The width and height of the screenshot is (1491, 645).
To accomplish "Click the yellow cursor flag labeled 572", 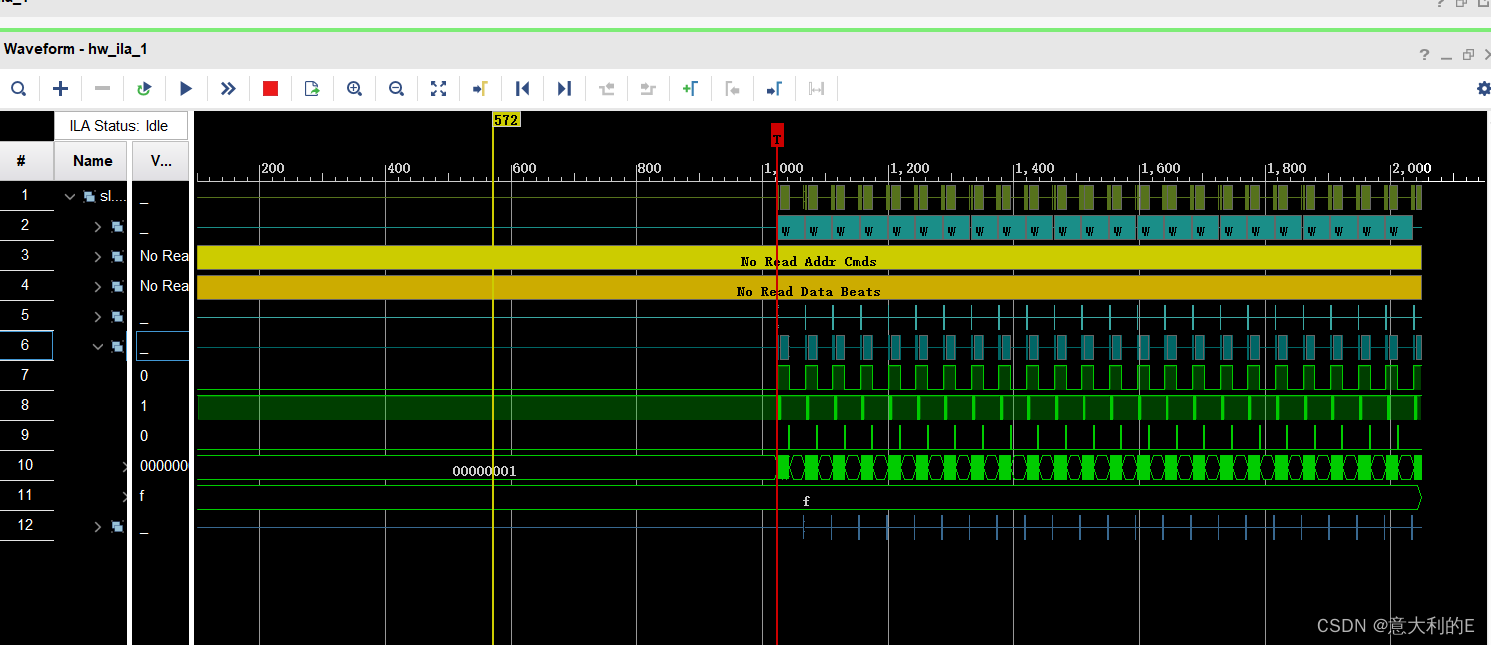I will (x=506, y=120).
